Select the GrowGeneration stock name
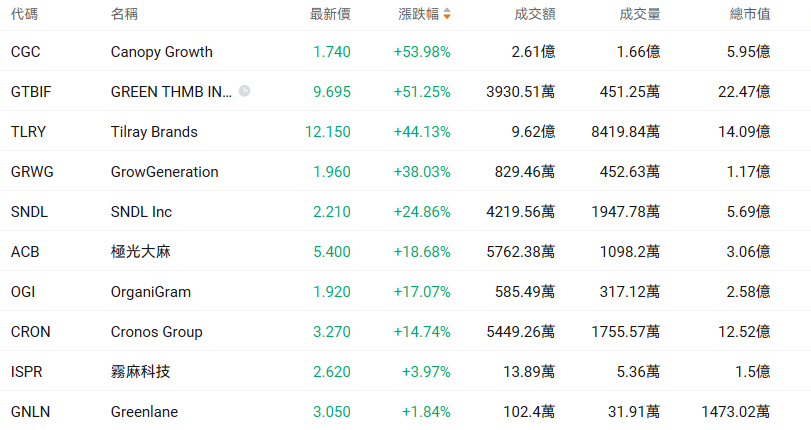 click(x=164, y=171)
